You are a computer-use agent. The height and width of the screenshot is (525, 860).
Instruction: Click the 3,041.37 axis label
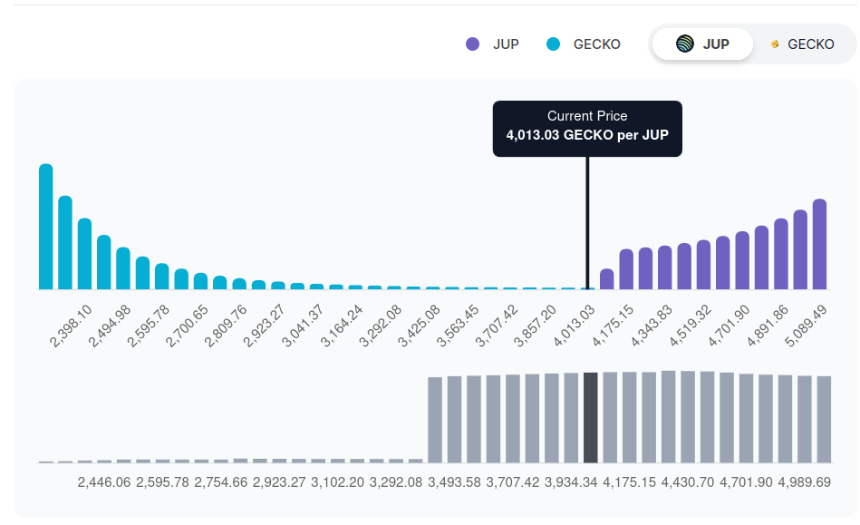pos(303,326)
